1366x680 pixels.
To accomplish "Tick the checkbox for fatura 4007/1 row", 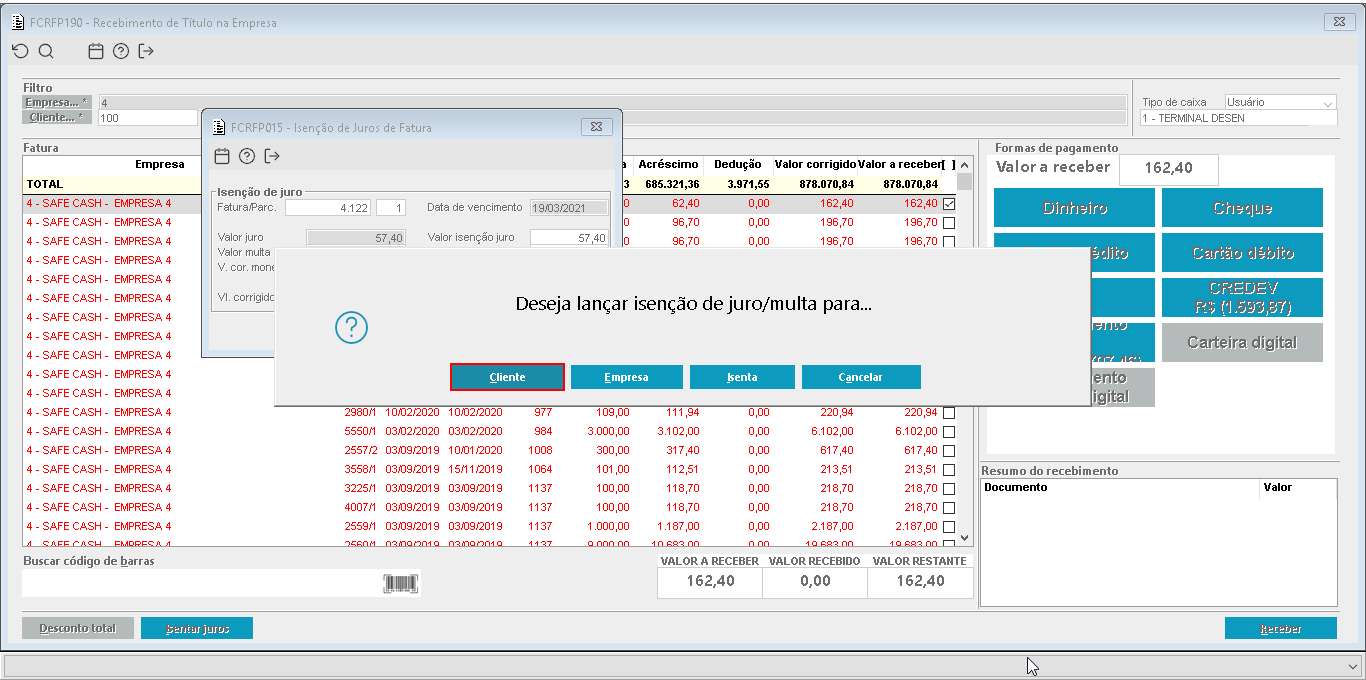I will point(949,507).
